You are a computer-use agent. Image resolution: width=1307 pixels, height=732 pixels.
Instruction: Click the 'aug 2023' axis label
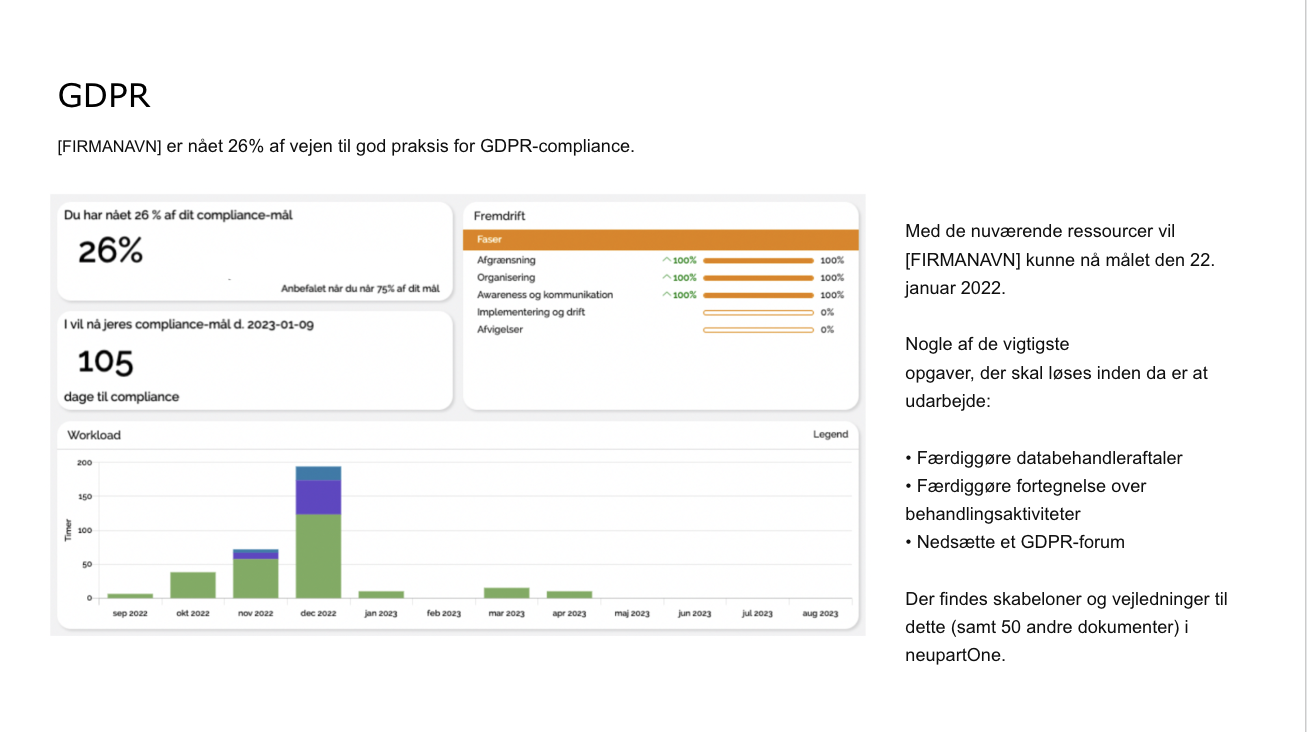point(820,613)
